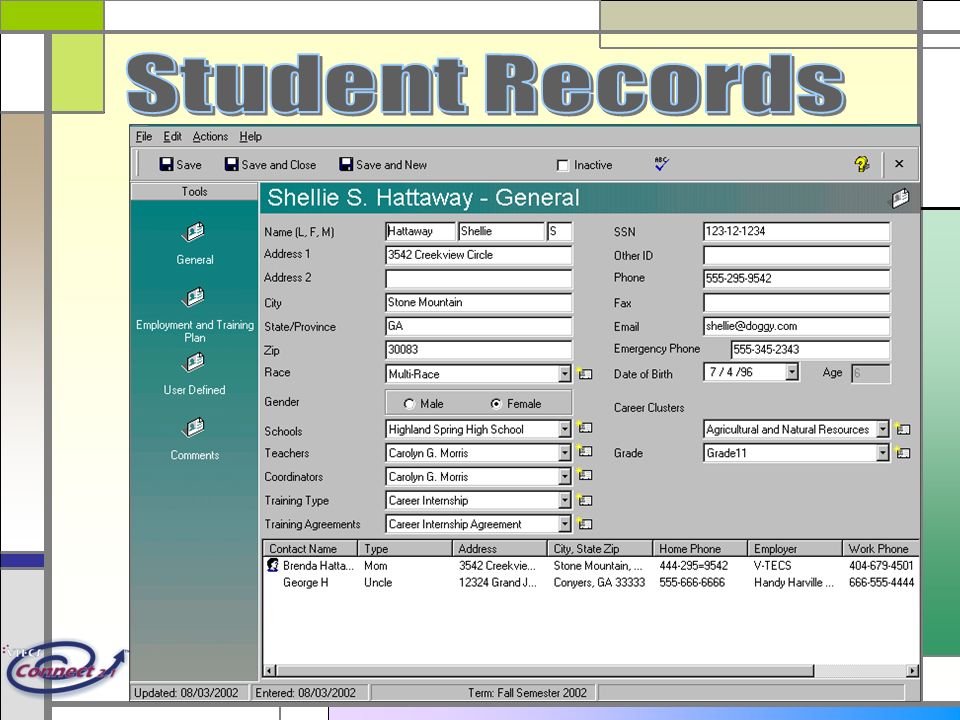Click the edit-list icon beside Training Type
This screenshot has width=960, height=720.
585,500
